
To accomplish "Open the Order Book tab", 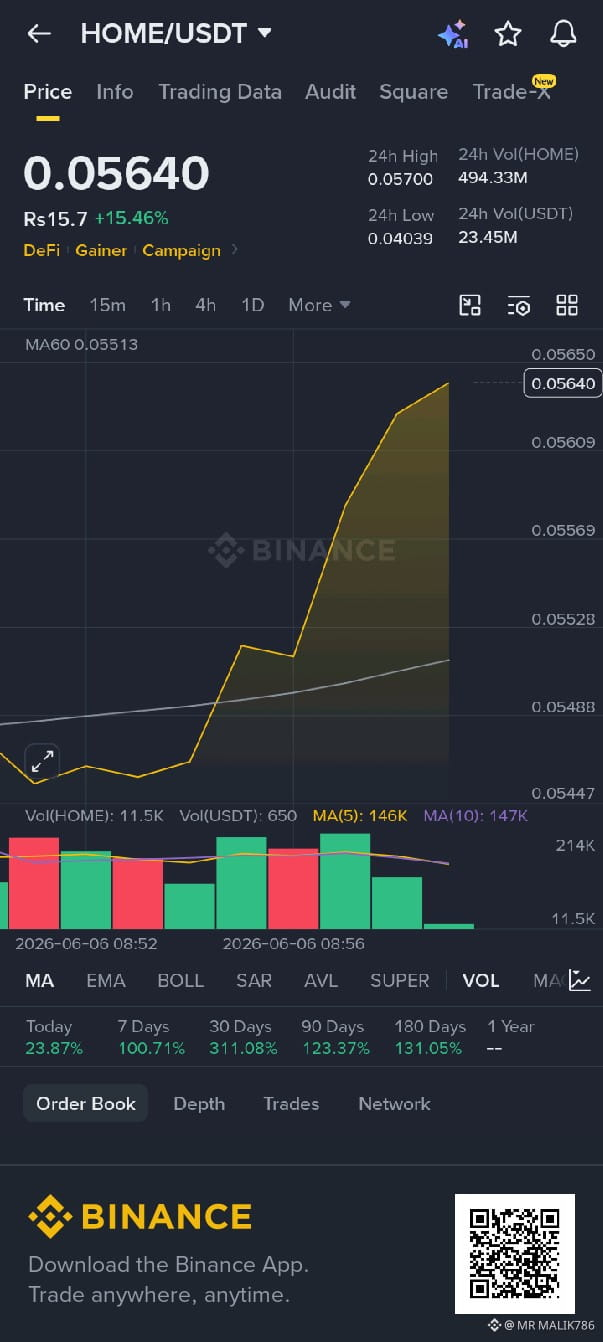I will click(86, 1104).
